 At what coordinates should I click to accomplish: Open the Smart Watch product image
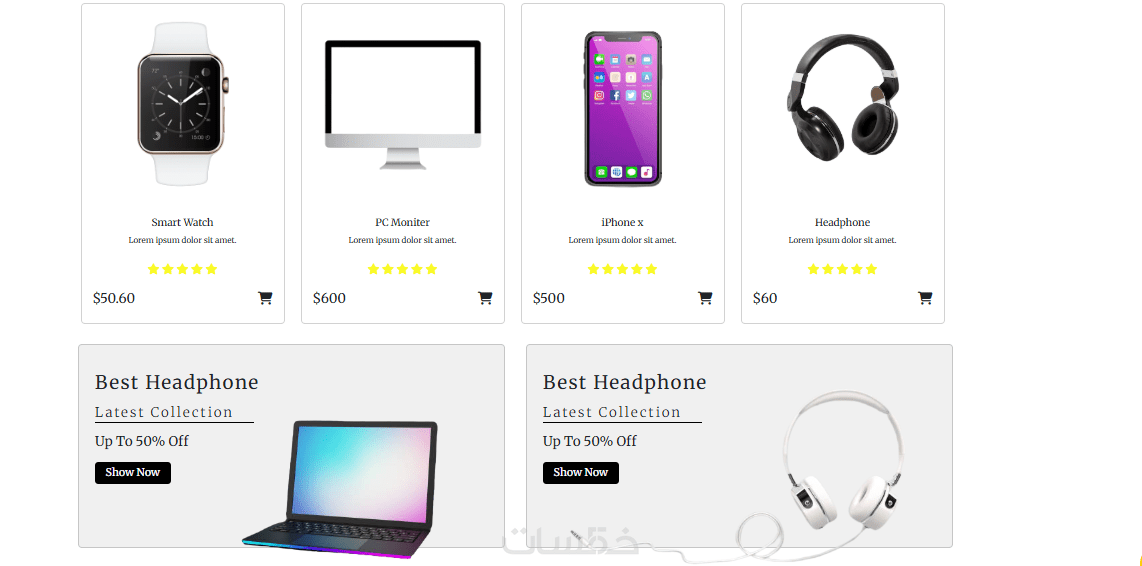coord(182,104)
